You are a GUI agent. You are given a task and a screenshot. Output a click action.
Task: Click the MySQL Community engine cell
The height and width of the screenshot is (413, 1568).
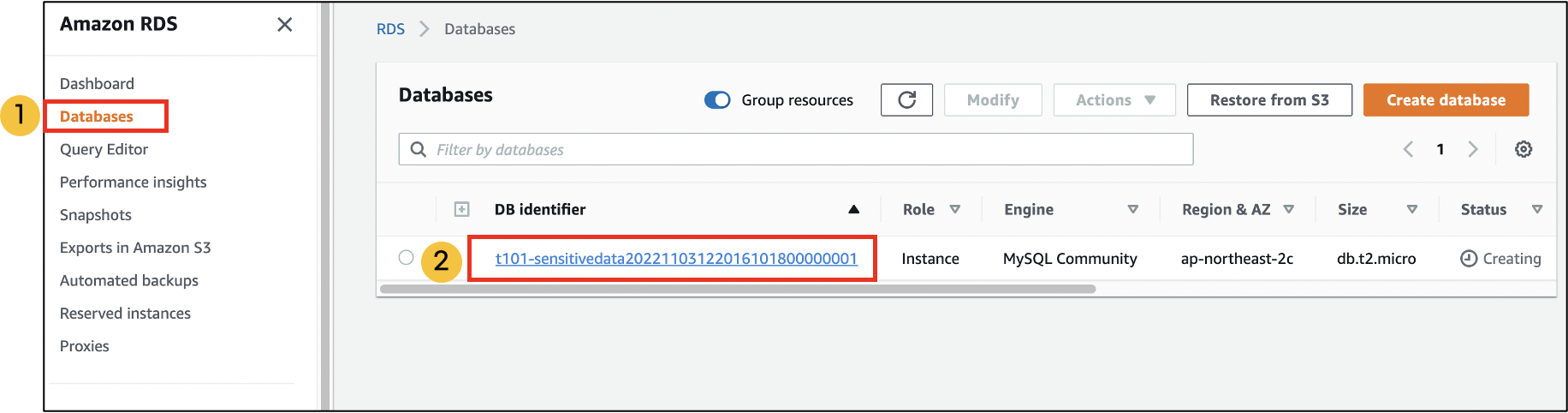[1070, 259]
